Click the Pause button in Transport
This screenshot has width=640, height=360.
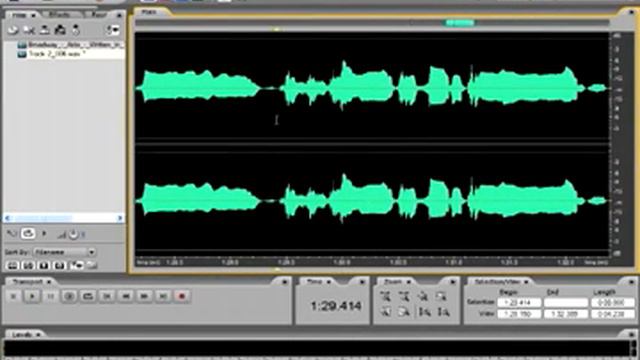tap(51, 296)
